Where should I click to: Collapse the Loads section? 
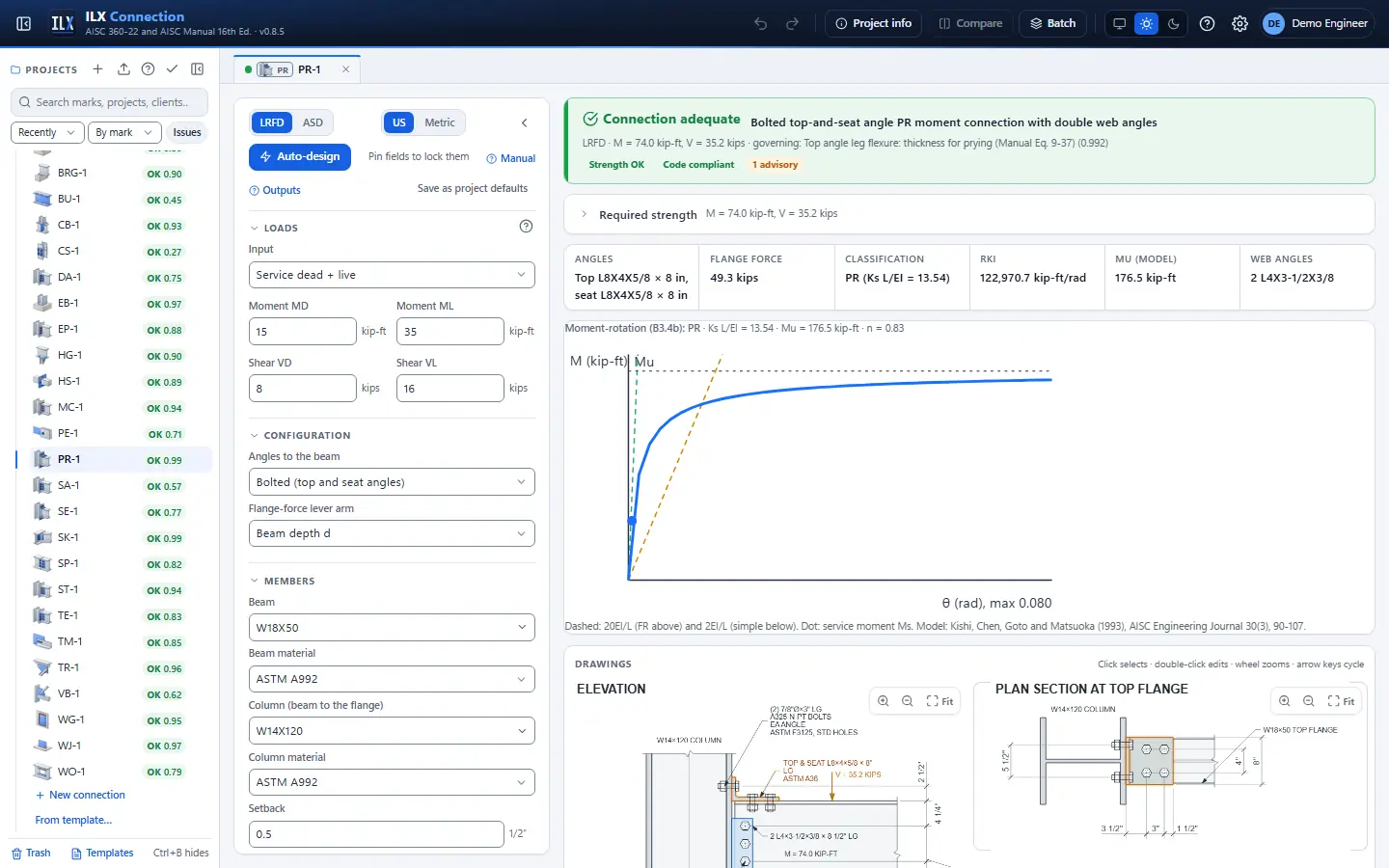[274, 229]
